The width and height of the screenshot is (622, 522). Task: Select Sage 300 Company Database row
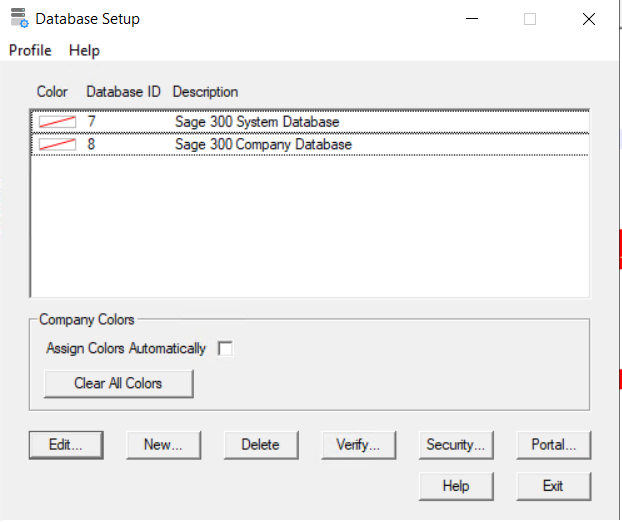tap(310, 144)
